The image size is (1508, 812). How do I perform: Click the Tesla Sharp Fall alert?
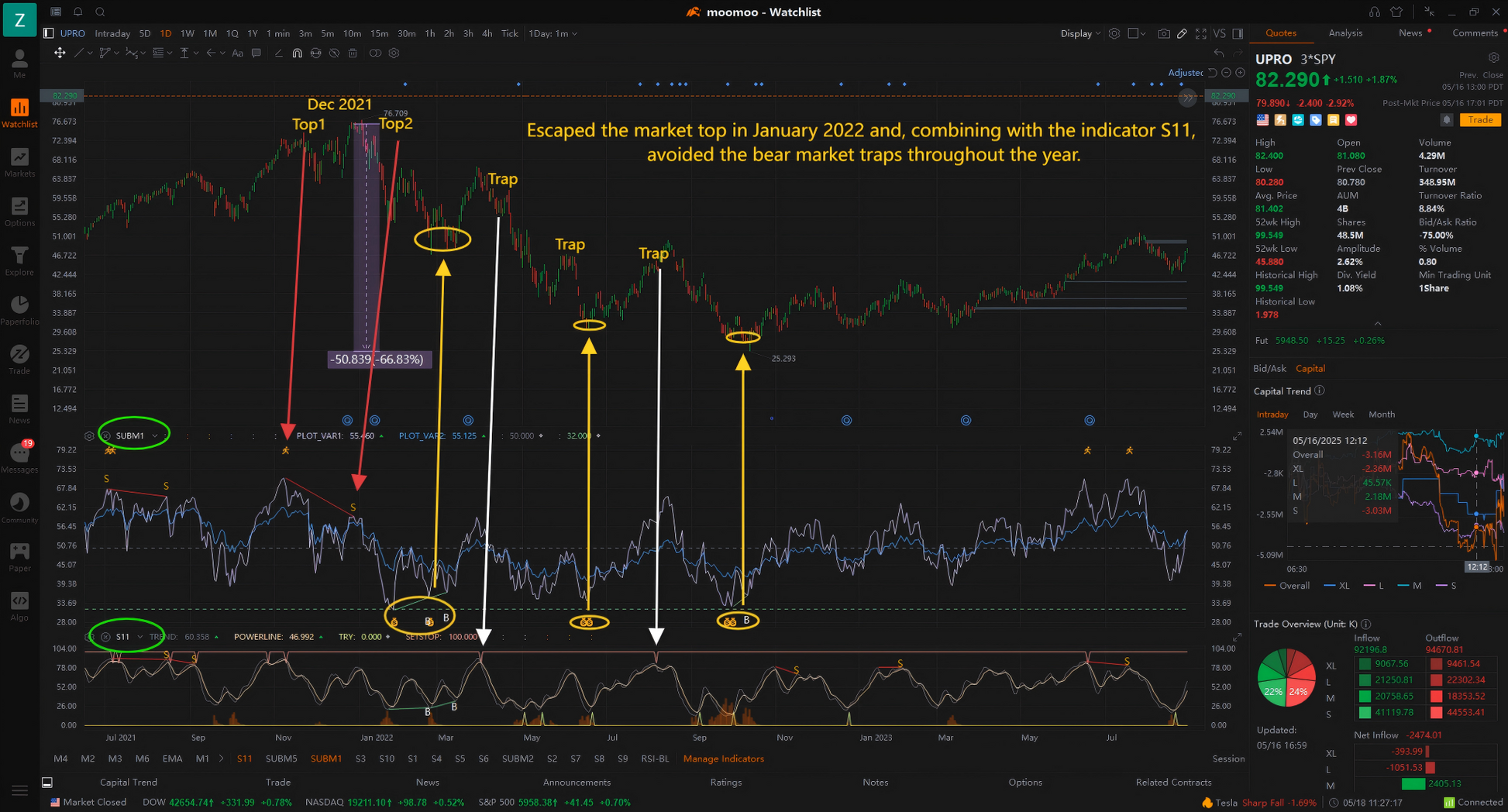click(x=1259, y=803)
